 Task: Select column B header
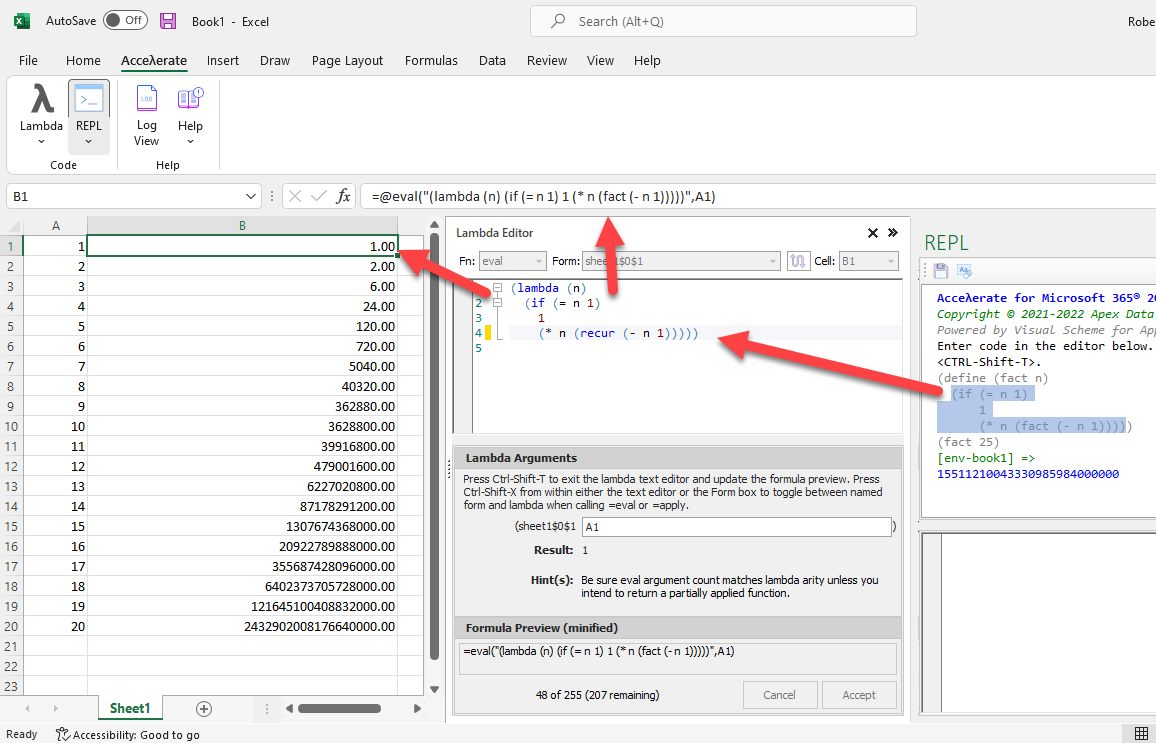click(242, 226)
